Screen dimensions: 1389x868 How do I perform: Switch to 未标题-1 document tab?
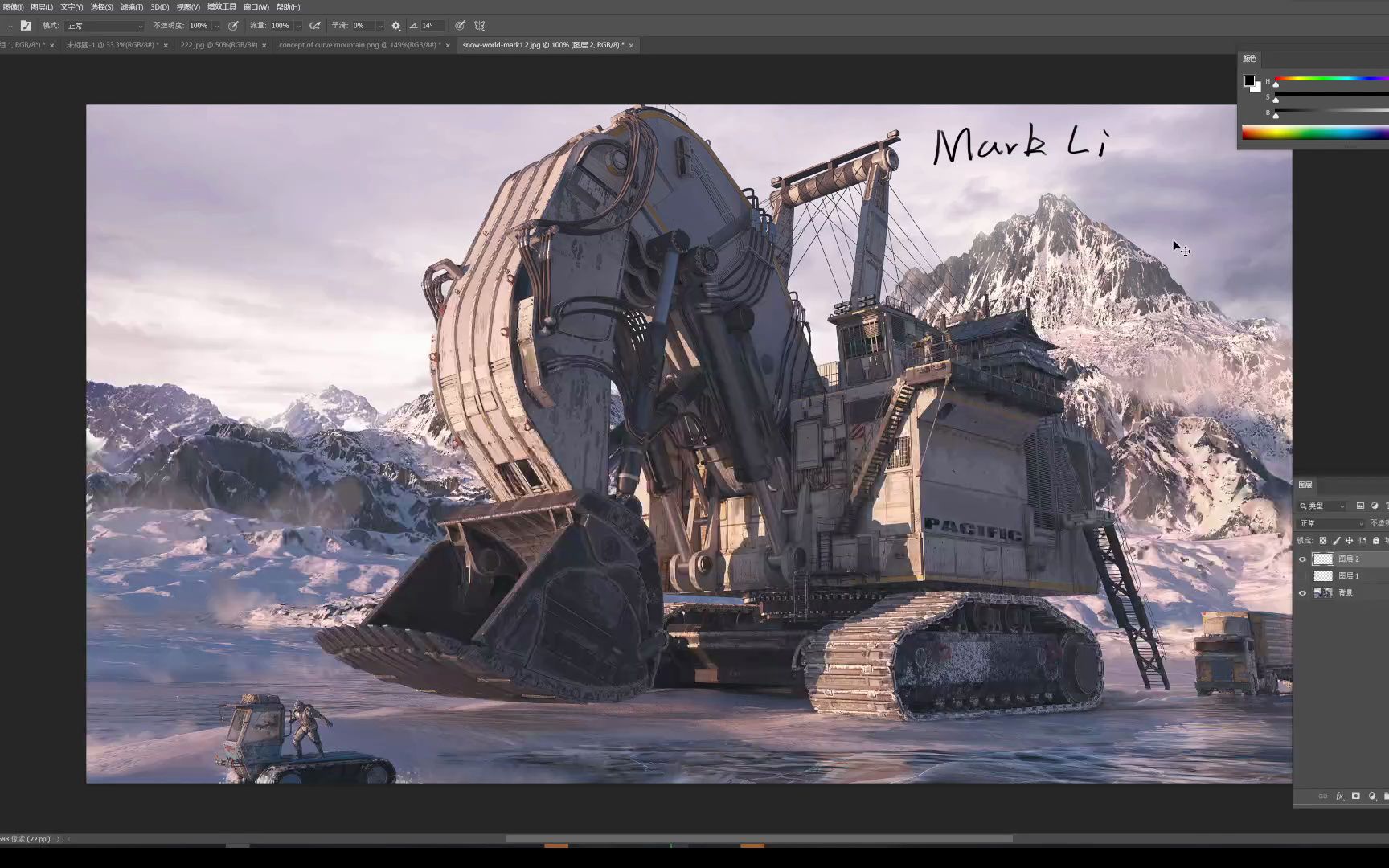tap(113, 45)
